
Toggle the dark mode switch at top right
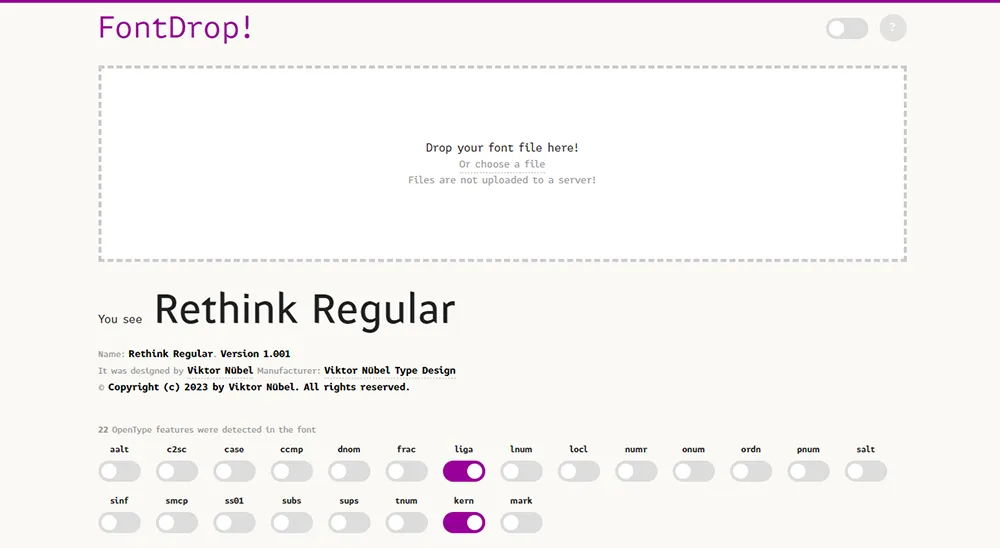coord(847,28)
